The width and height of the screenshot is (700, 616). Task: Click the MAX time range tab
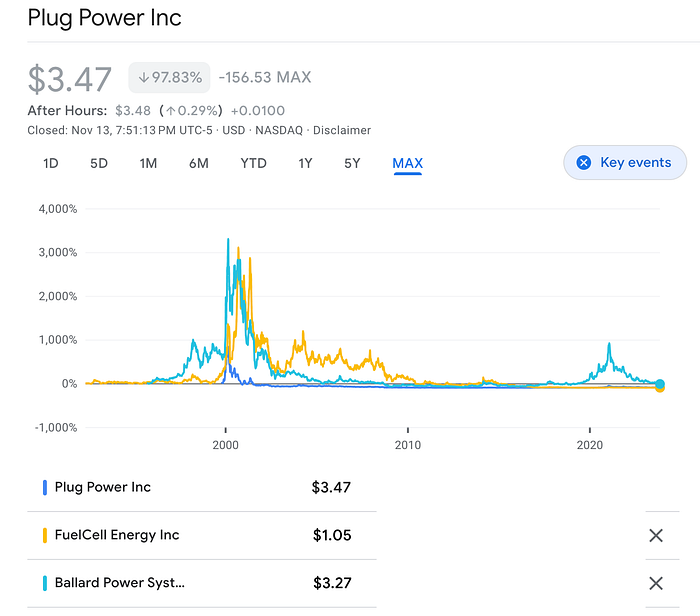[408, 163]
